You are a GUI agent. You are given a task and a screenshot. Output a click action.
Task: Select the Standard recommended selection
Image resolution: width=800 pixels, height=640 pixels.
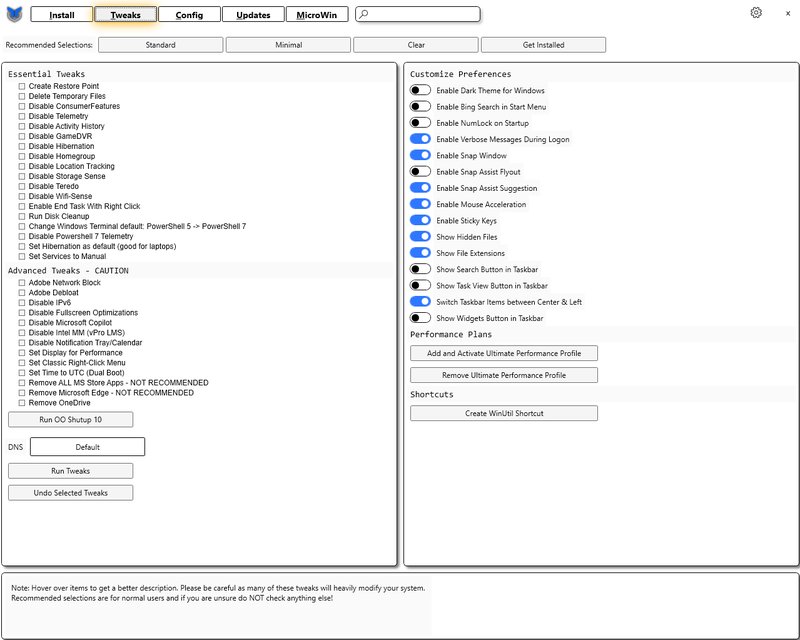point(160,45)
